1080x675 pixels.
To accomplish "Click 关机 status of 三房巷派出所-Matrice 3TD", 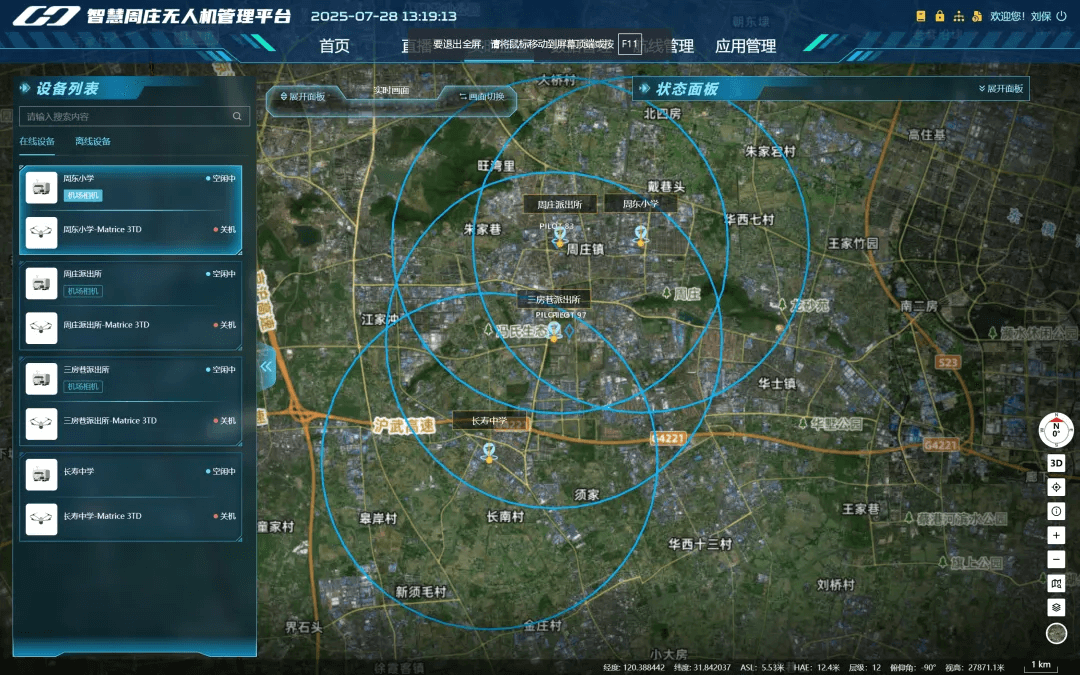I will click(x=225, y=421).
